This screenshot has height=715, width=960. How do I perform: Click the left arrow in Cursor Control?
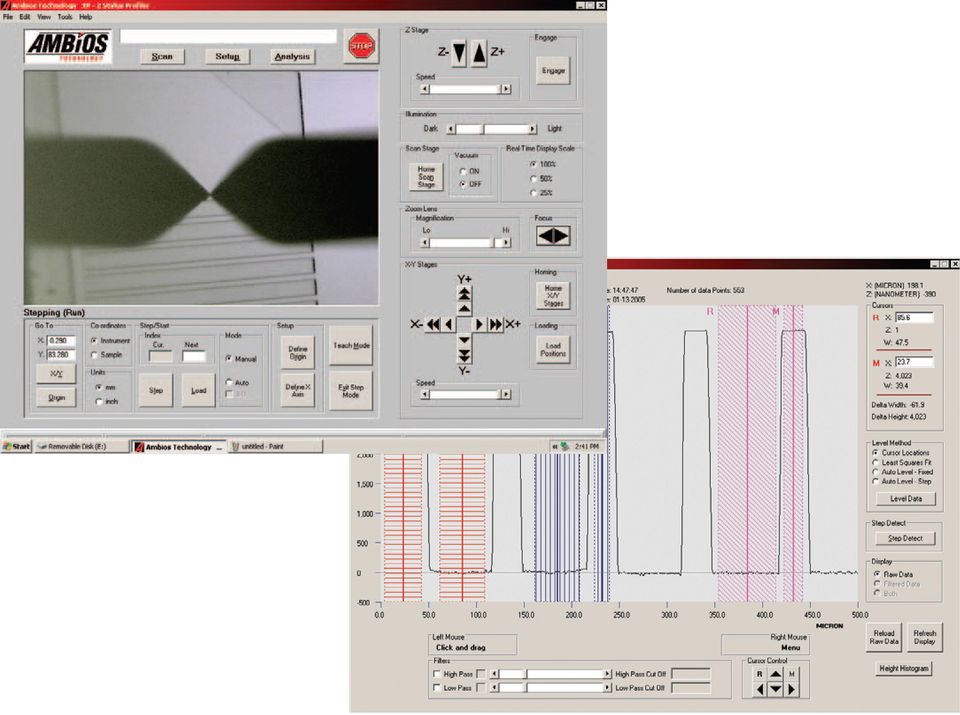759,689
